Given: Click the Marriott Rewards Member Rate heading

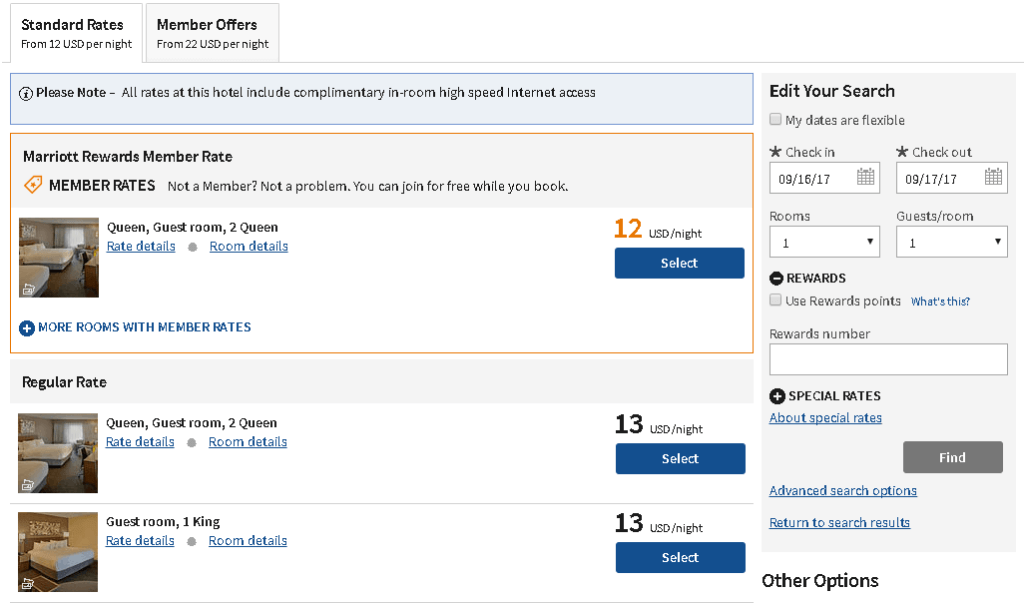Looking at the screenshot, I should pyautogui.click(x=127, y=157).
